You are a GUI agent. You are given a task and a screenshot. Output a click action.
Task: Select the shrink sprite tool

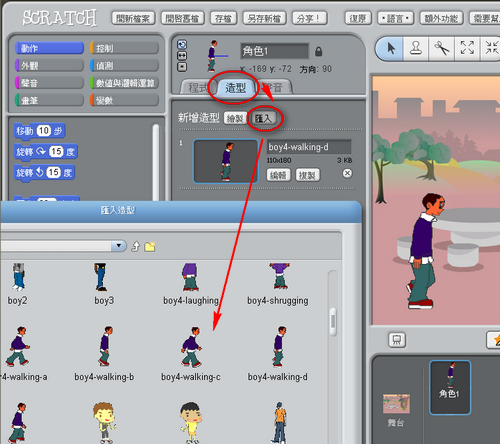[491, 48]
